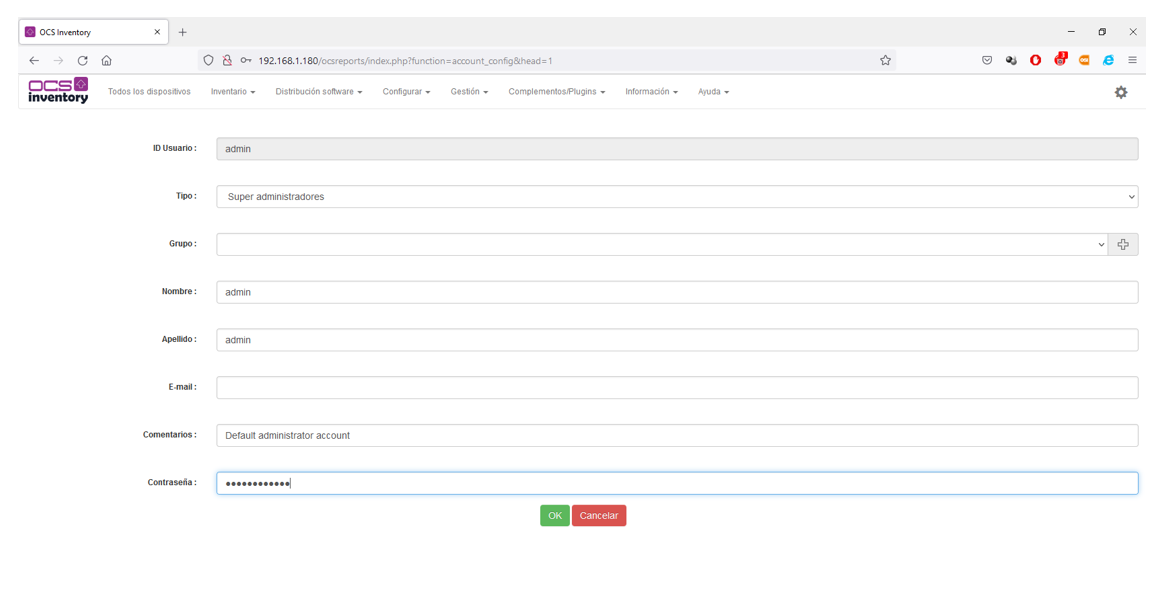This screenshot has height=605, width=1156.
Task: Click the orange extension icon in toolbar
Action: click(1084, 60)
